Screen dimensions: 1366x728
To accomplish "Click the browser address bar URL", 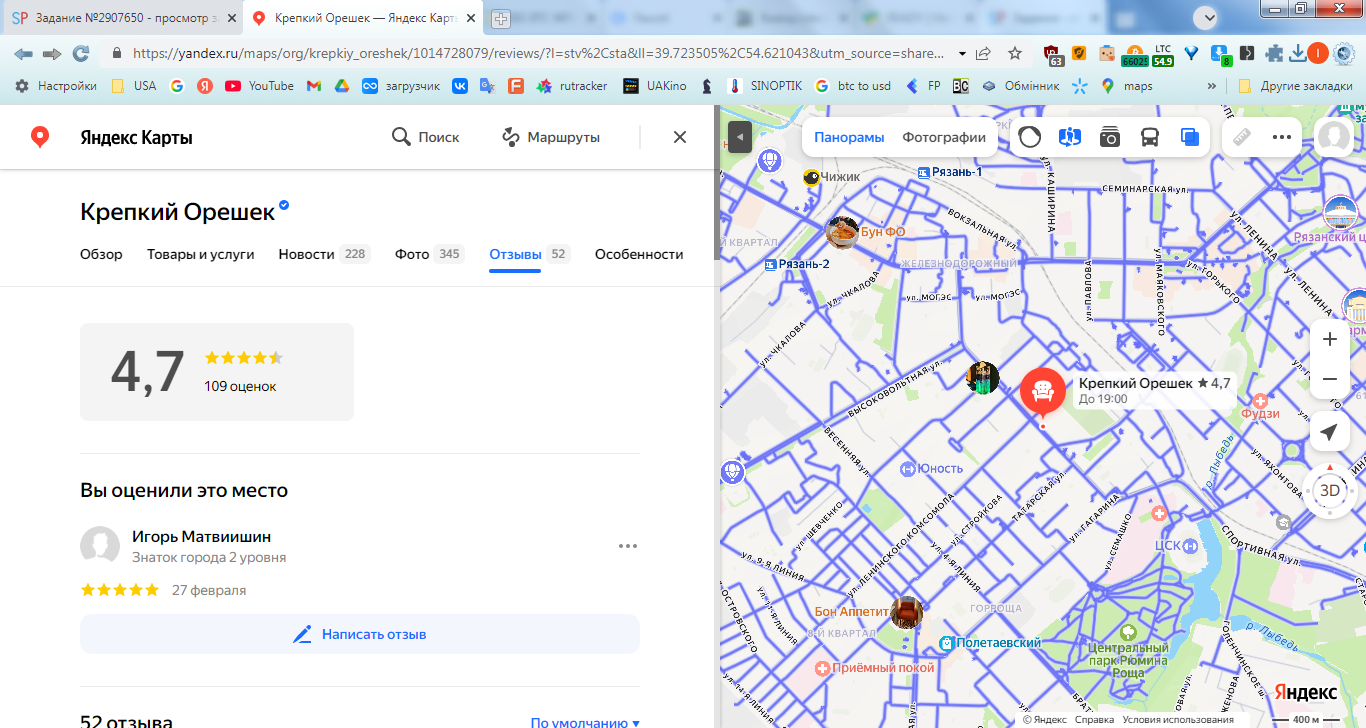I will coord(538,53).
